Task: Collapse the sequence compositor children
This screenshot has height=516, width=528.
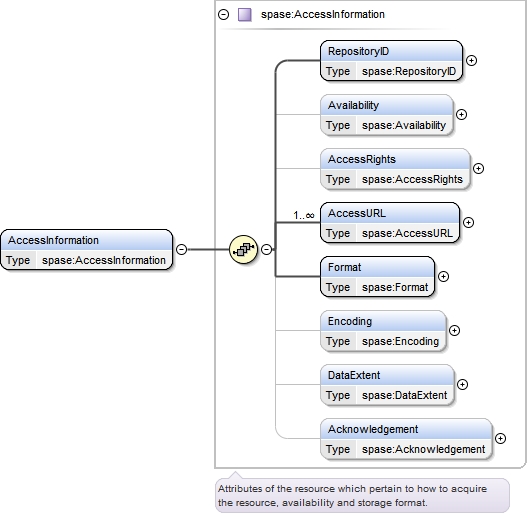Action: click(266, 249)
